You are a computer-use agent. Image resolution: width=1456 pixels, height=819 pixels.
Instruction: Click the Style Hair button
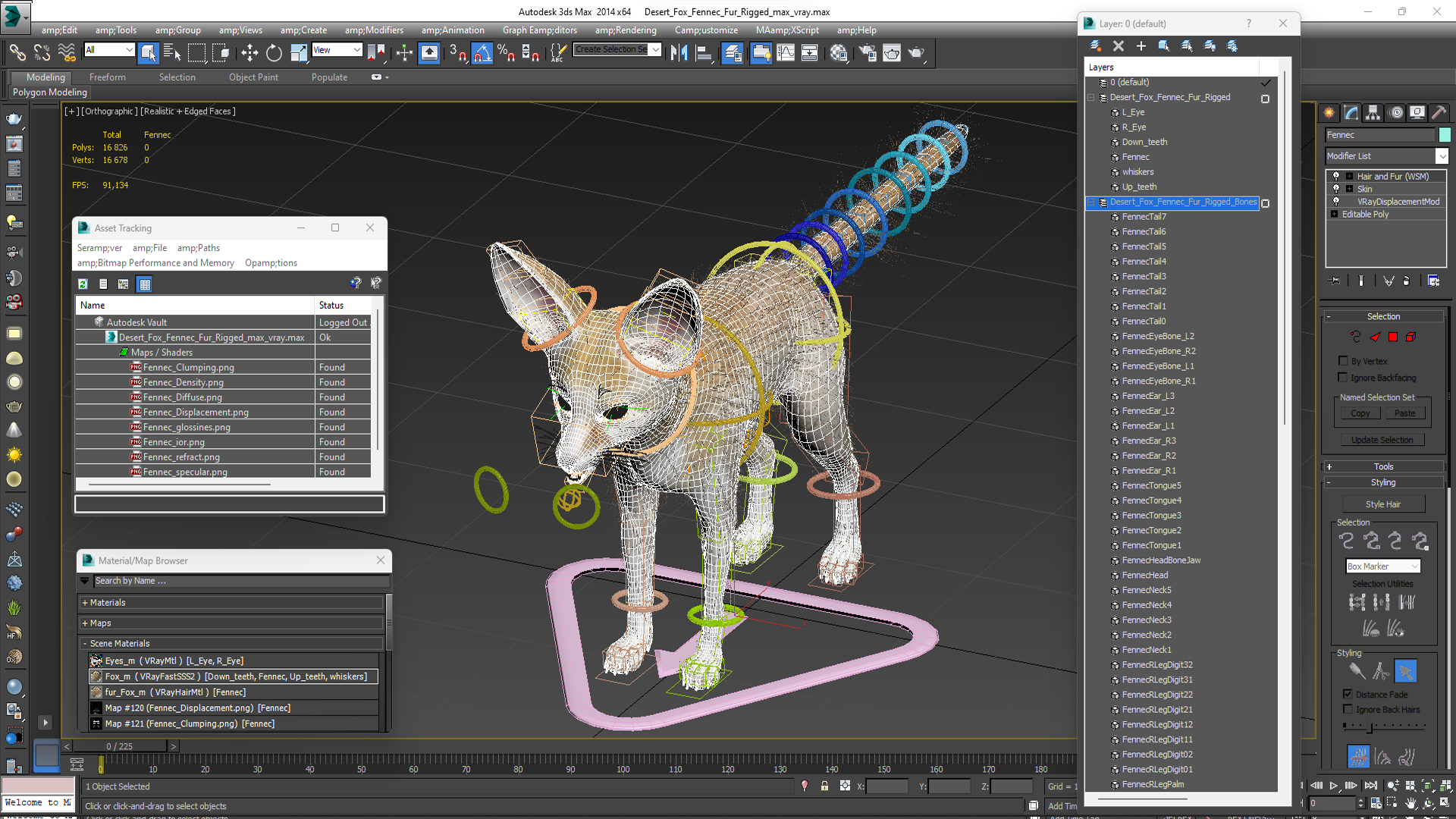(x=1383, y=504)
